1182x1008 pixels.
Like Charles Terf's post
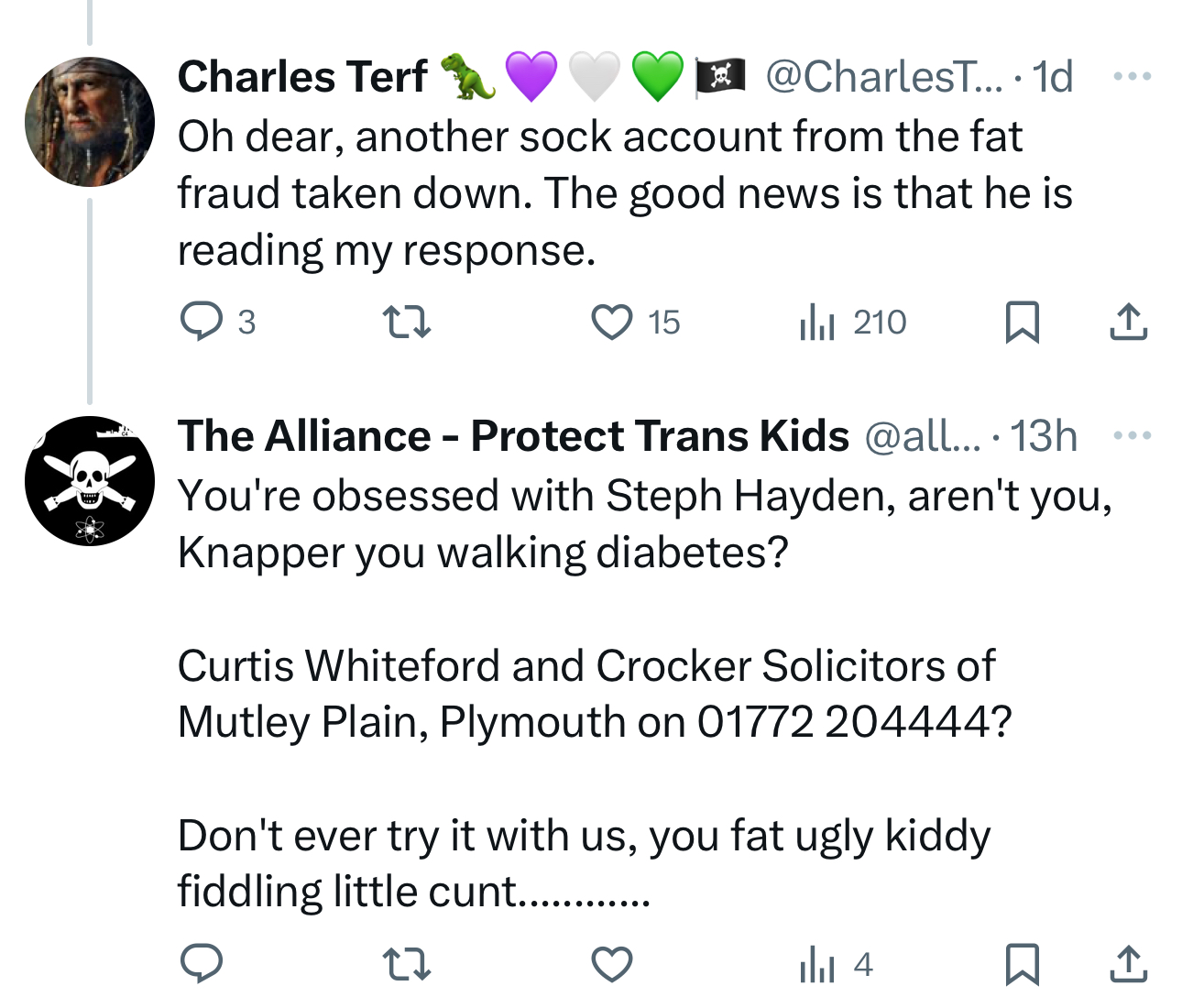(611, 323)
